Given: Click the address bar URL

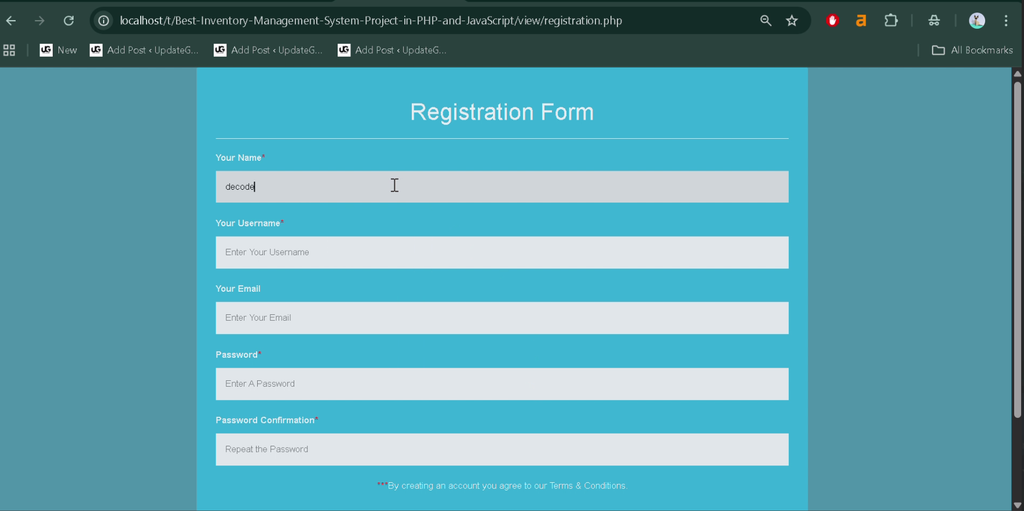Looking at the screenshot, I should (x=371, y=21).
